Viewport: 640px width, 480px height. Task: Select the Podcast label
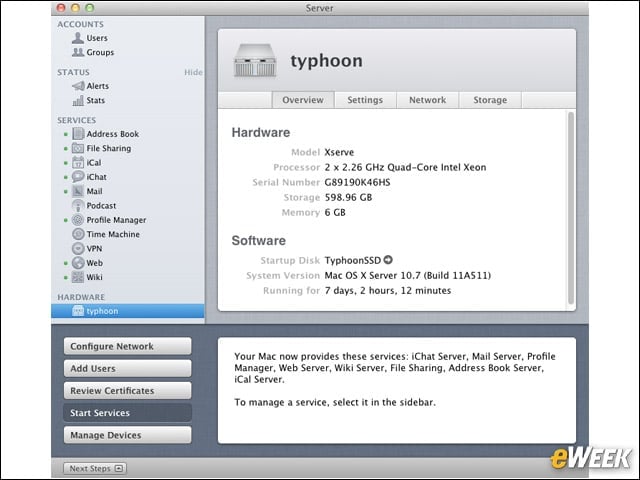pos(101,206)
